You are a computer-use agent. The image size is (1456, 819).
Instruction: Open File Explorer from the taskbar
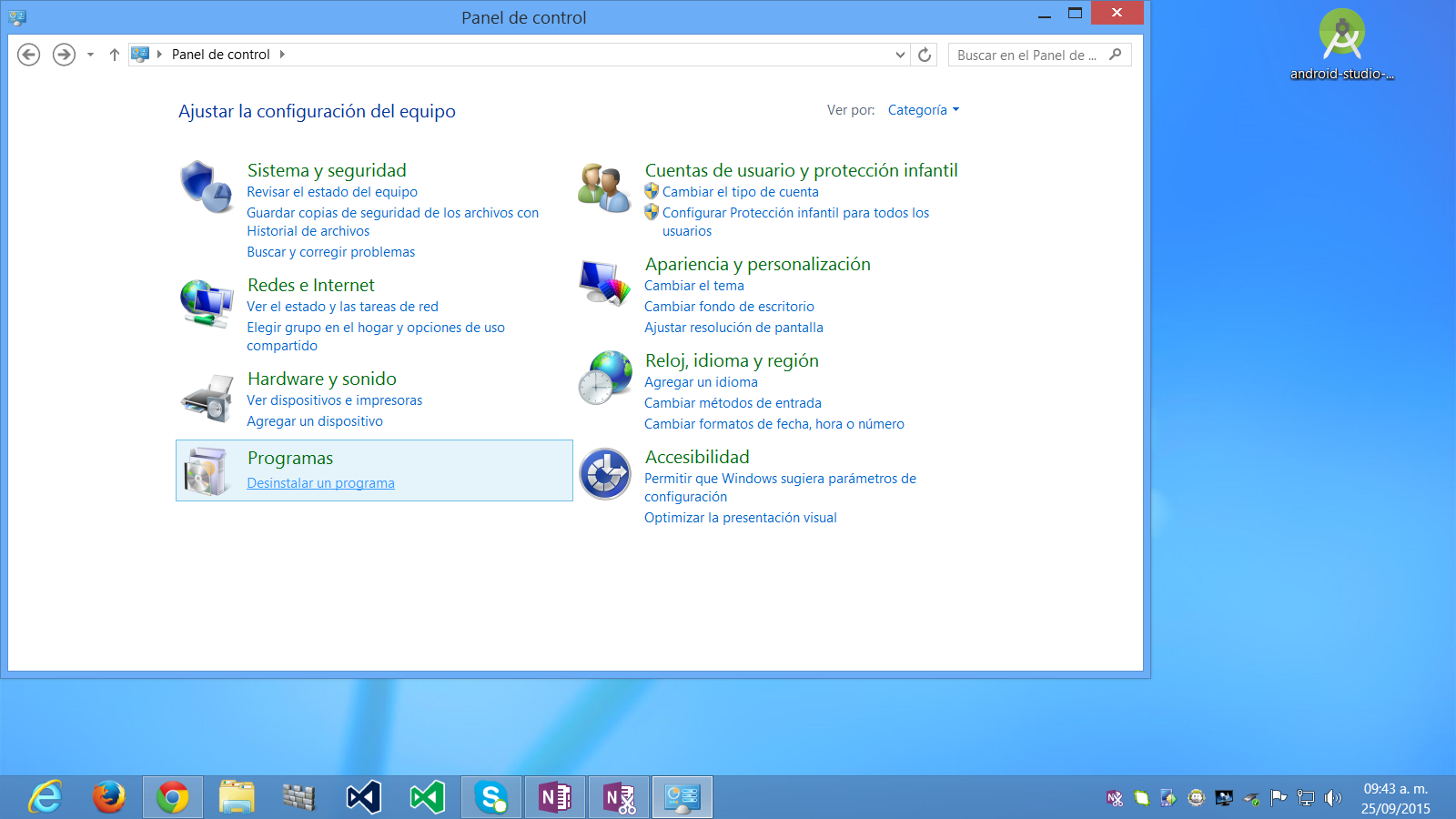[237, 798]
